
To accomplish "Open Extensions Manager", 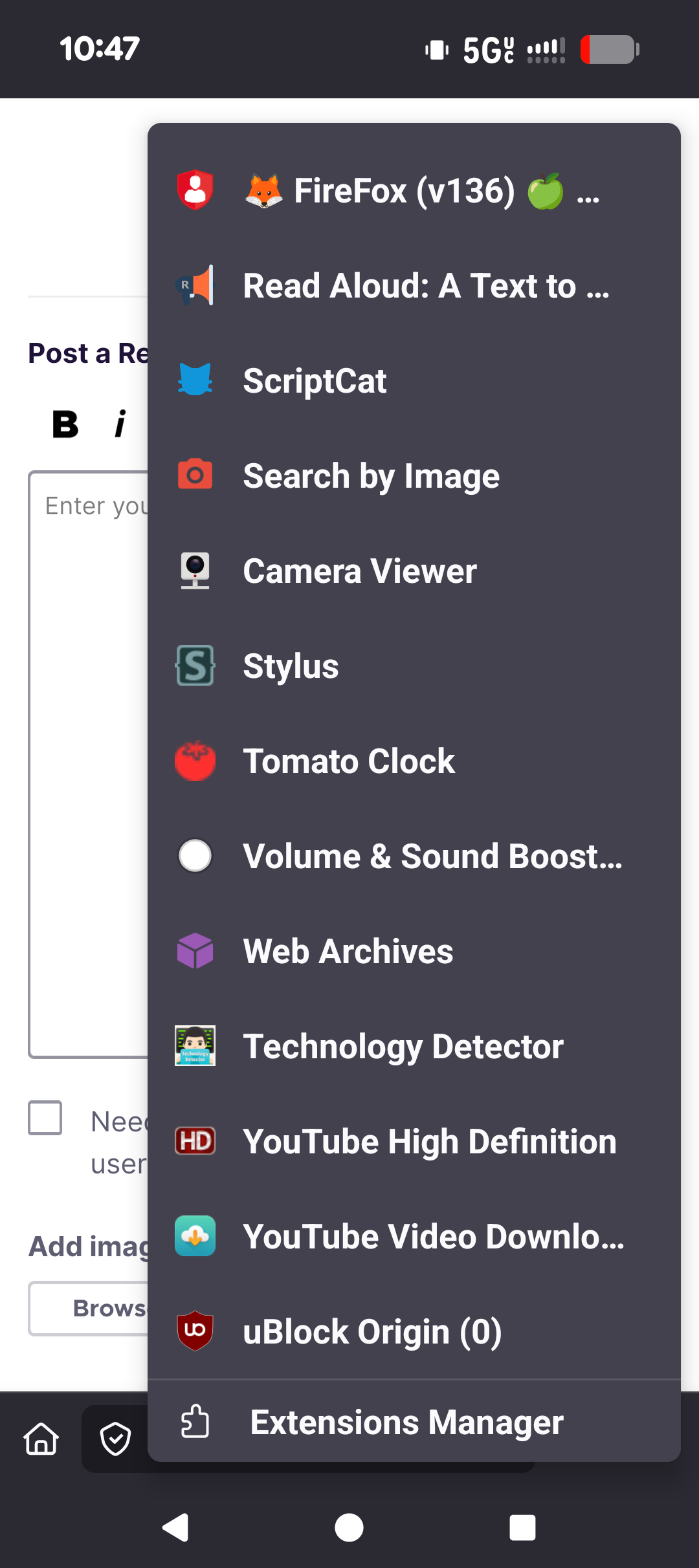I will 406,1422.
